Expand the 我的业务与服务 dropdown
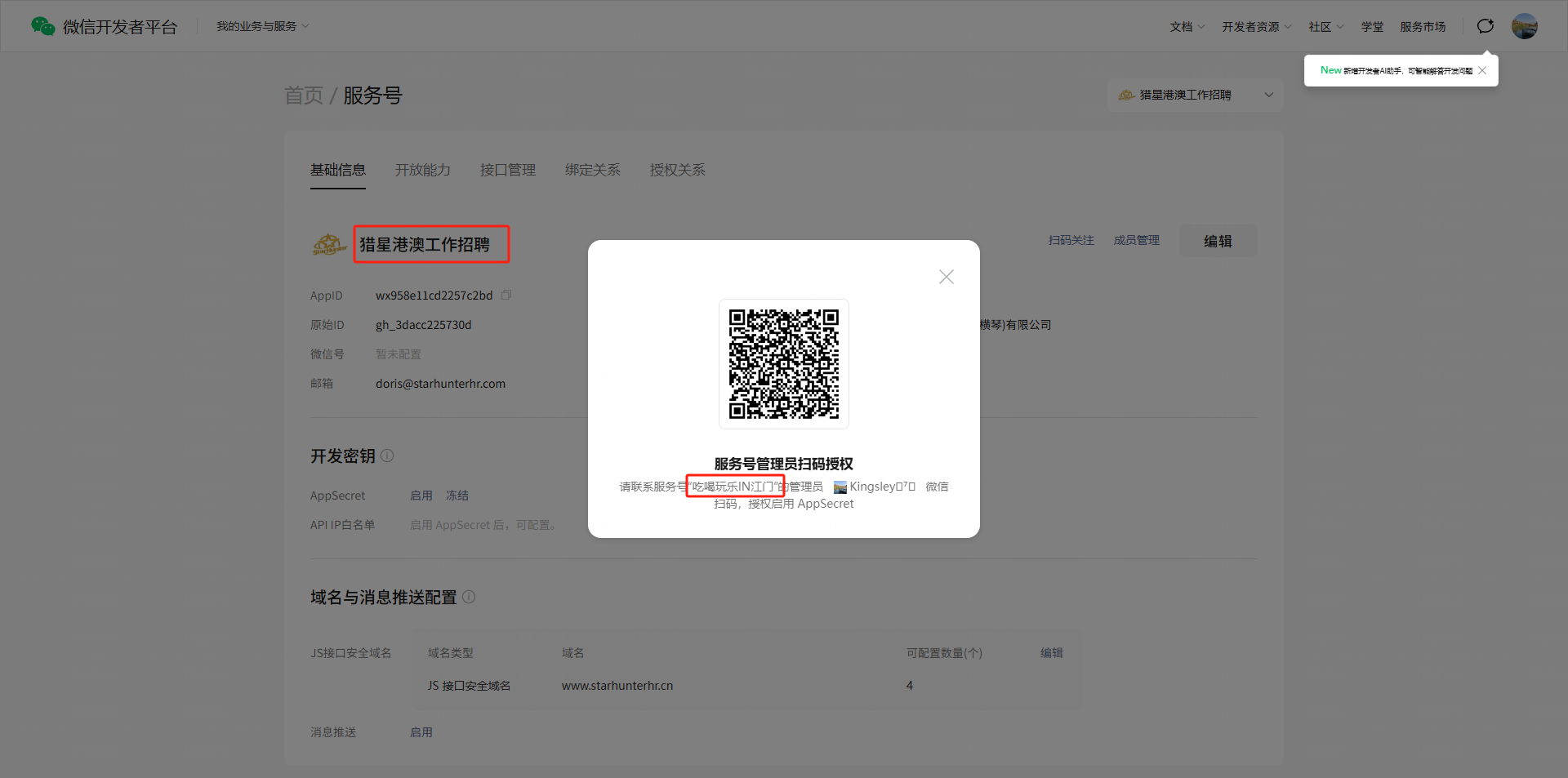 click(x=263, y=26)
